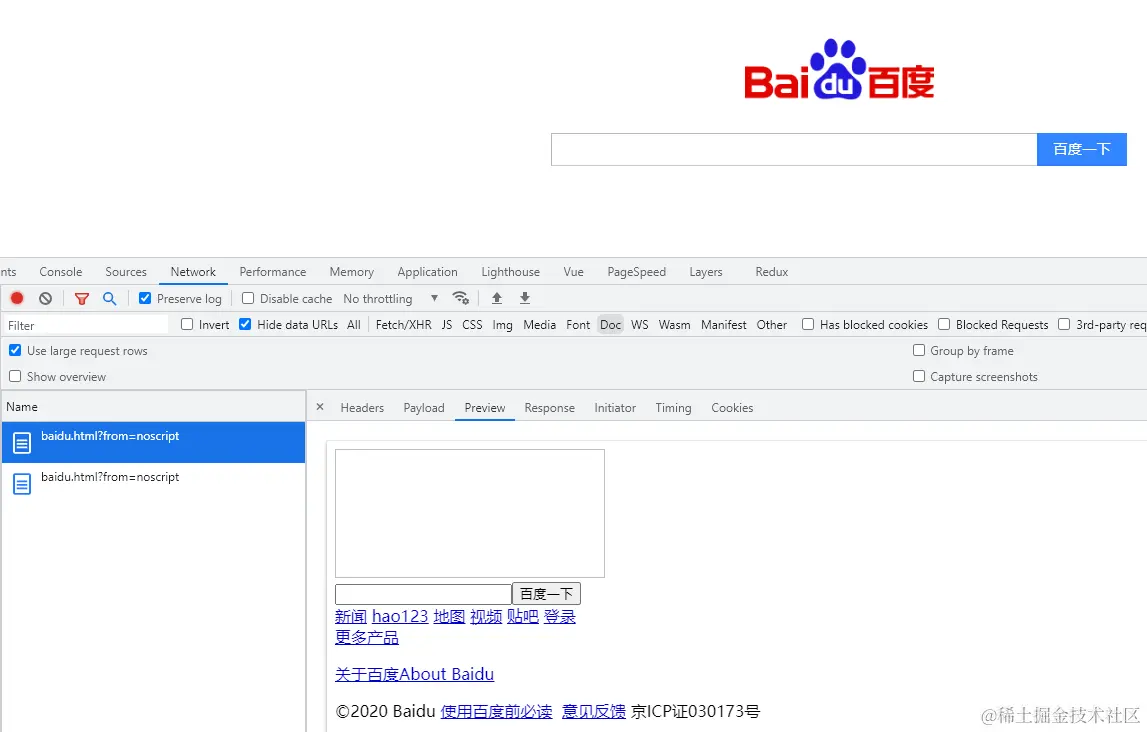
Task: Show the Cookies detail tab
Action: 732,407
